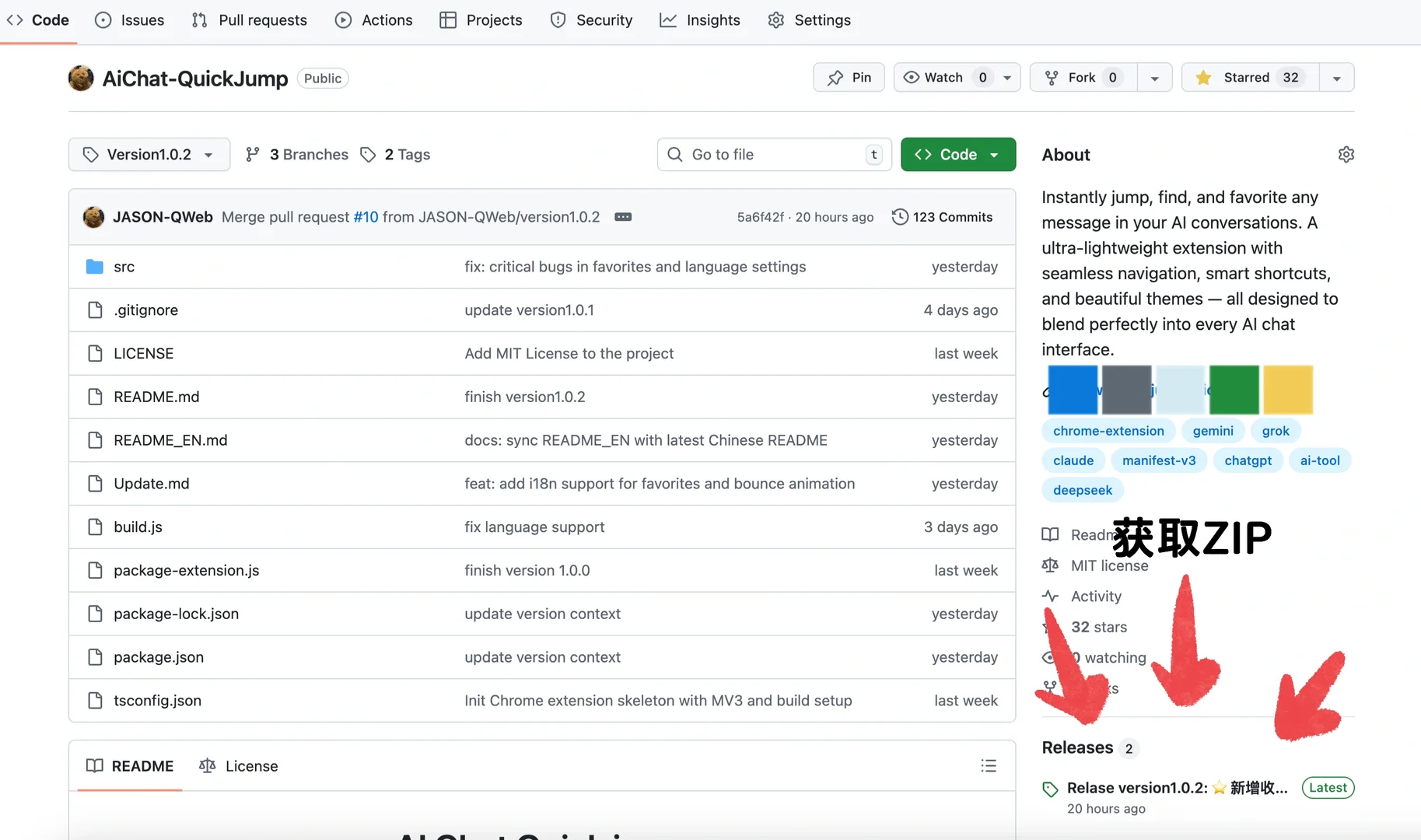Open the .gitignore file
The width and height of the screenshot is (1421, 840).
pos(146,310)
